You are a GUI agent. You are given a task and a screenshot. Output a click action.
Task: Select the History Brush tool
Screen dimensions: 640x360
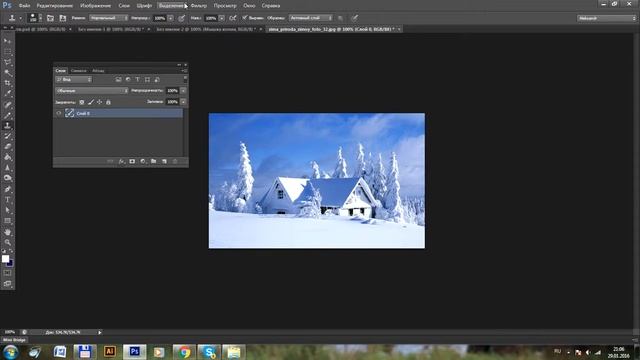[7, 136]
